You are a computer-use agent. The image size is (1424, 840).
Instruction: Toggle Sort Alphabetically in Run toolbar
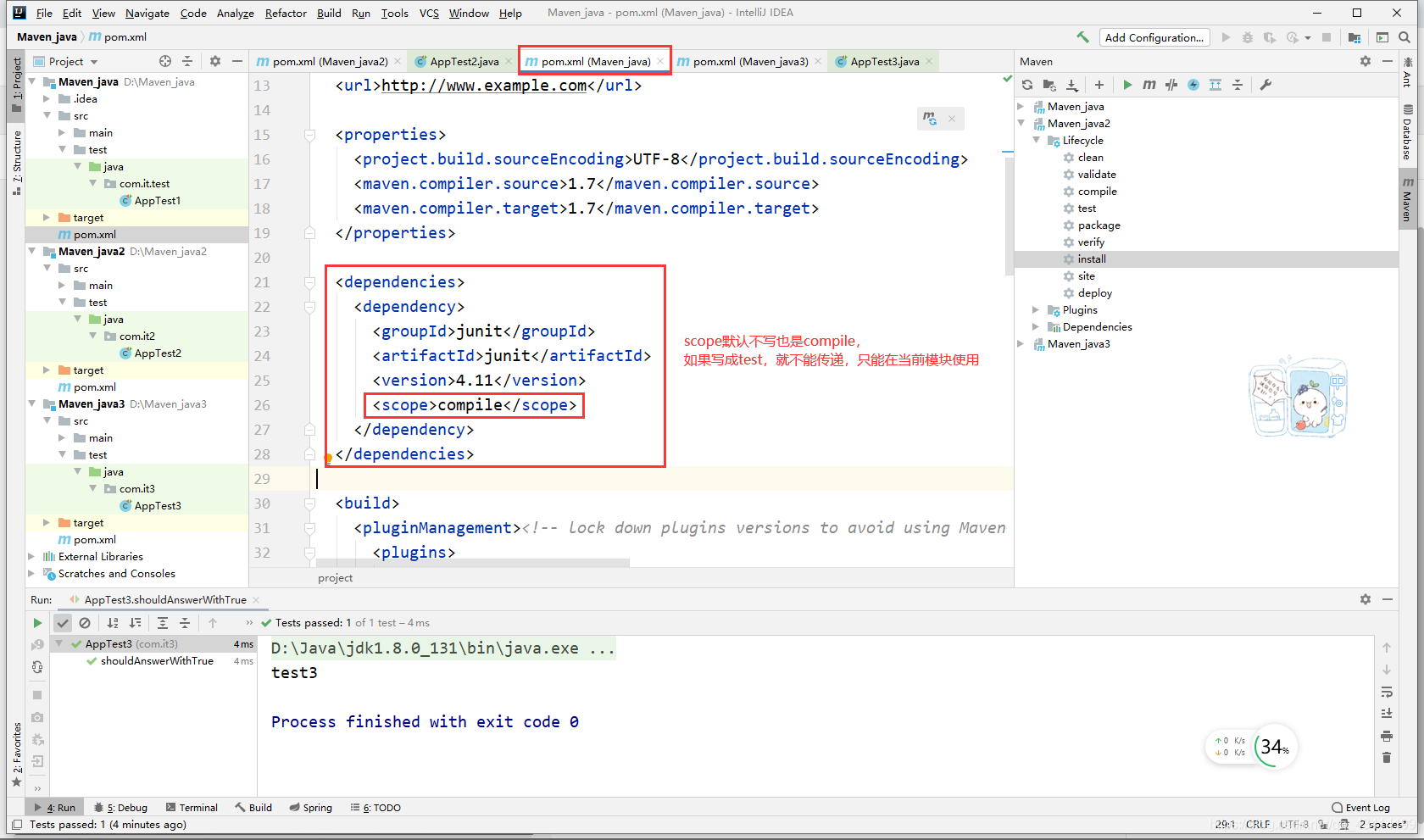point(113,623)
